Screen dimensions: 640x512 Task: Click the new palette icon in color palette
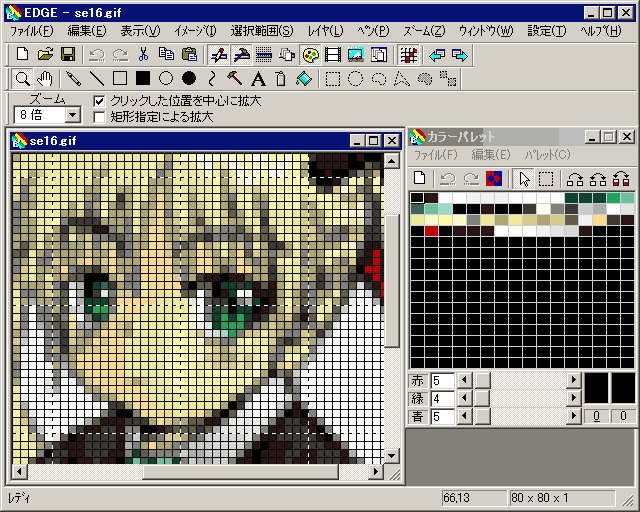pos(419,179)
